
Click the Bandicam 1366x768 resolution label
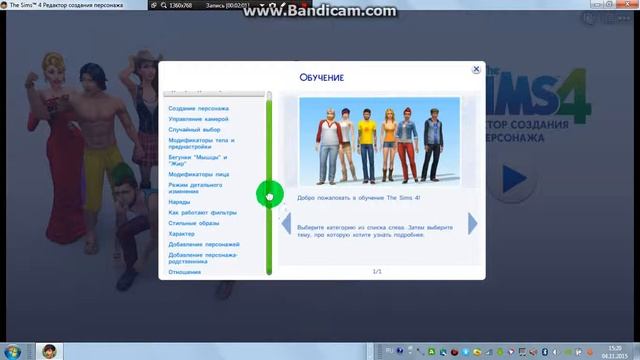181,5
